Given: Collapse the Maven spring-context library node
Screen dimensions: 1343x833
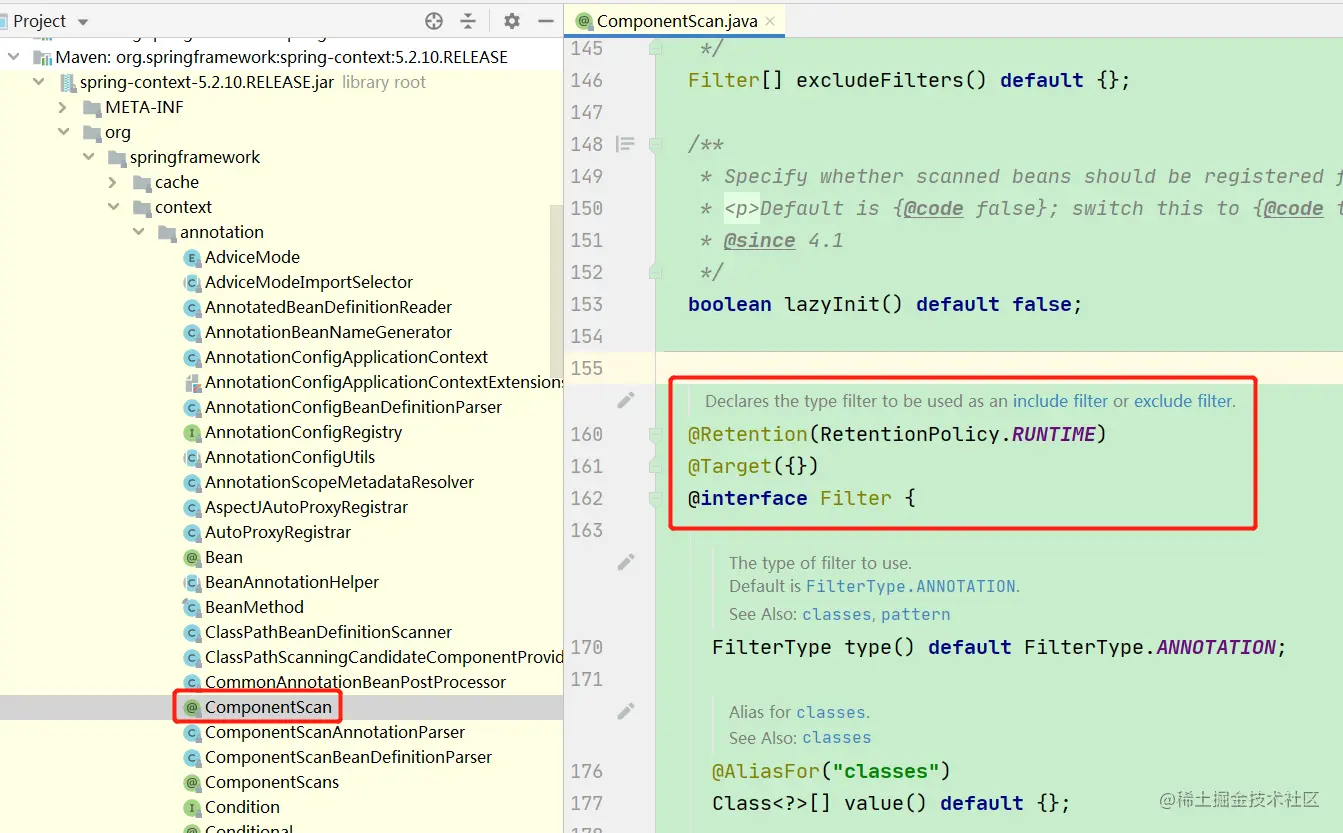Looking at the screenshot, I should [14, 57].
